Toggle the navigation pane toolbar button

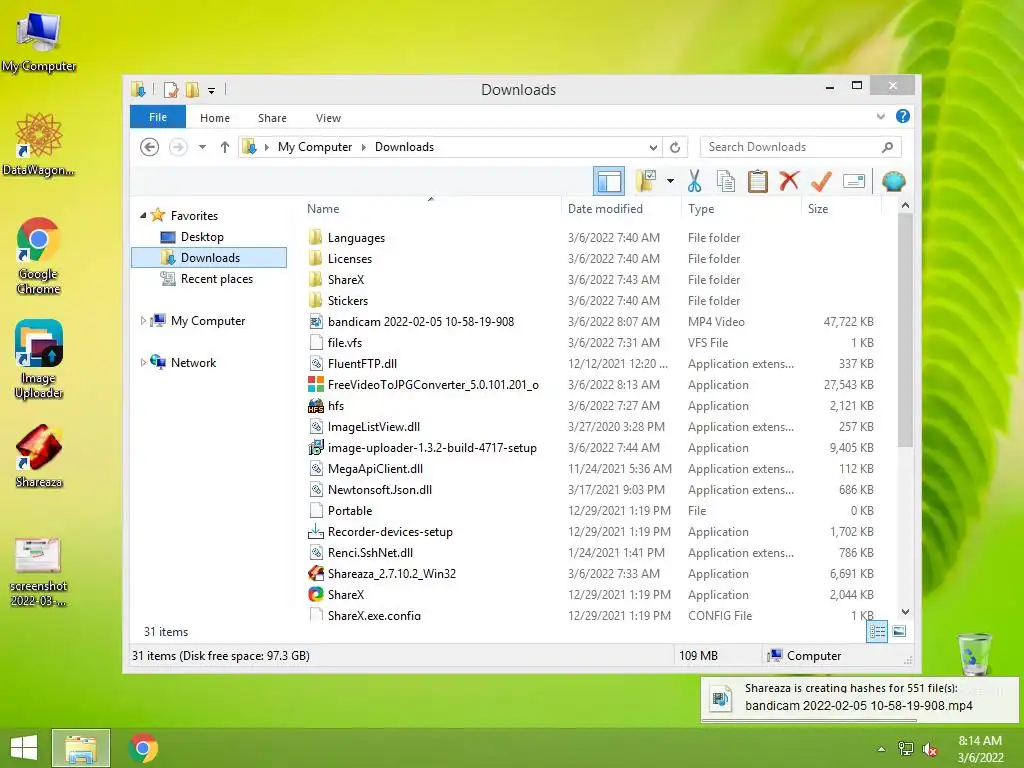pos(609,181)
